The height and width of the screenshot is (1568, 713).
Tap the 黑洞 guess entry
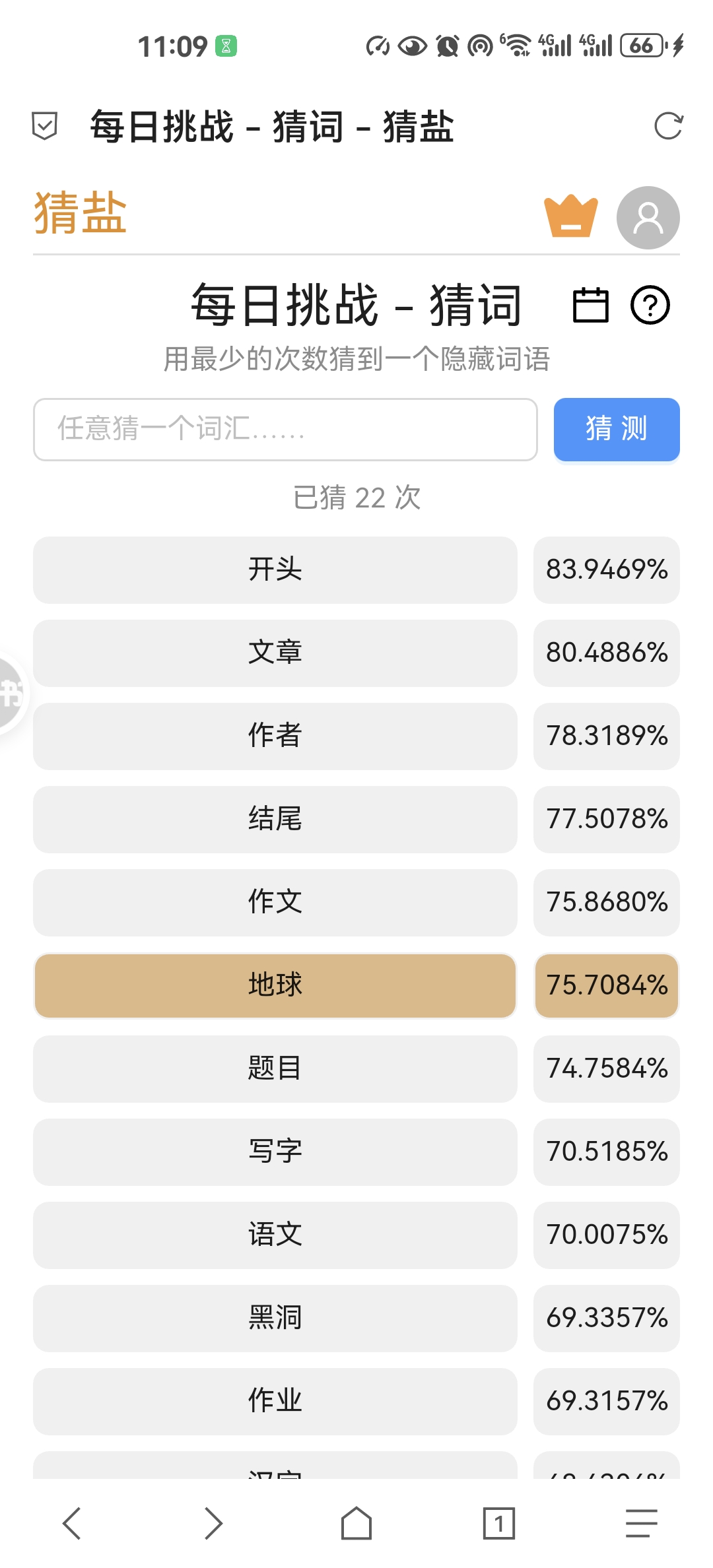275,1318
